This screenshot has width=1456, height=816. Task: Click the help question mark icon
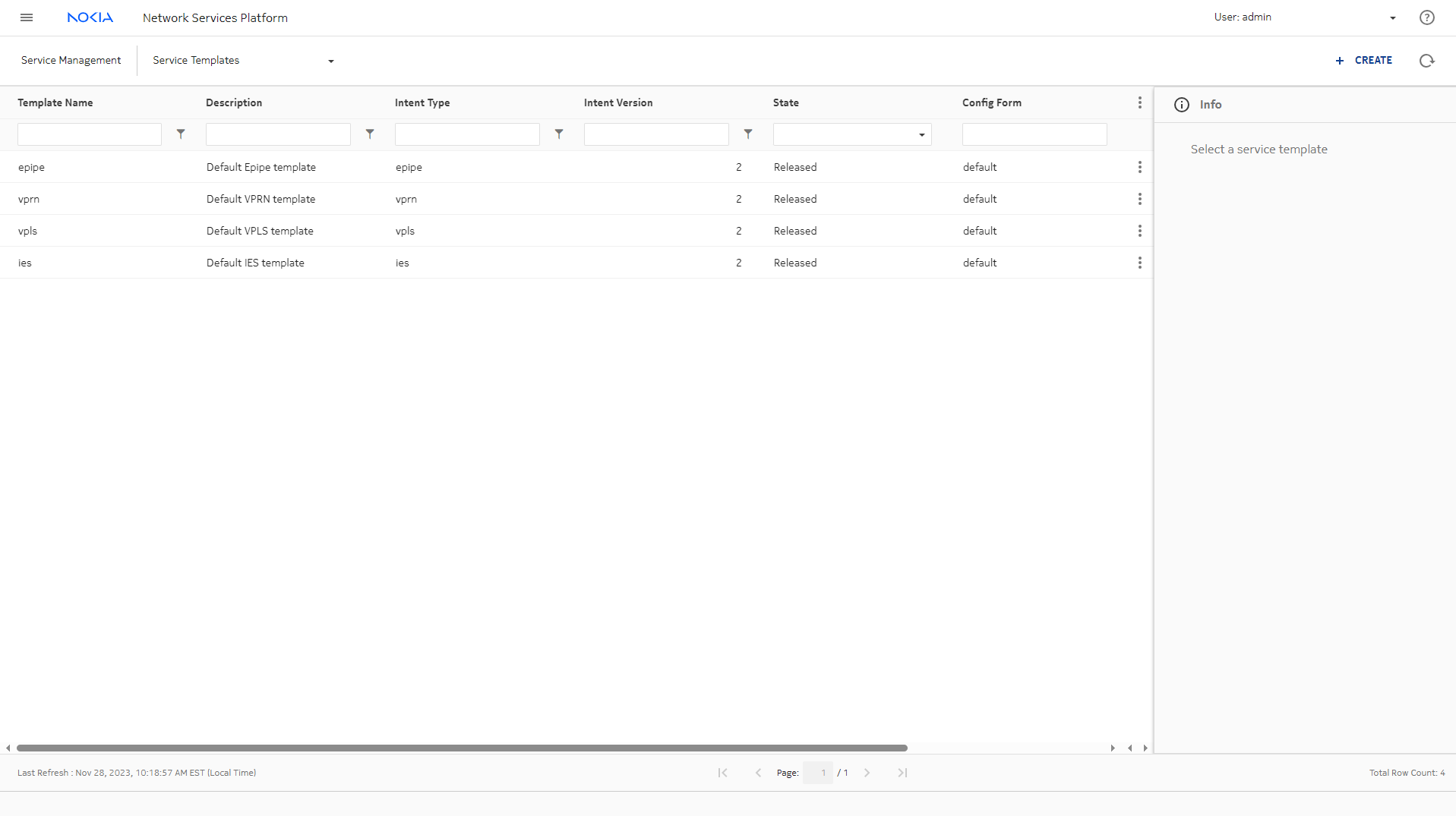click(1426, 17)
